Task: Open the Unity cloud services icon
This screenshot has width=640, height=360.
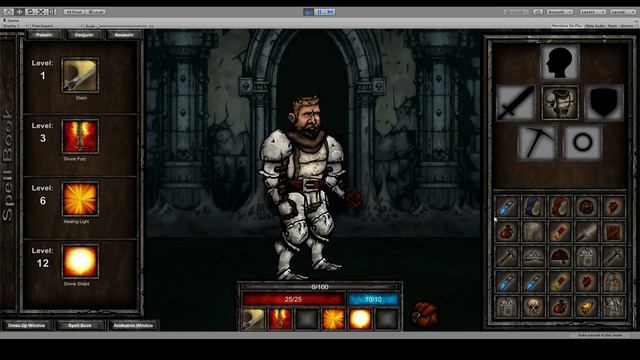Action: pos(538,12)
